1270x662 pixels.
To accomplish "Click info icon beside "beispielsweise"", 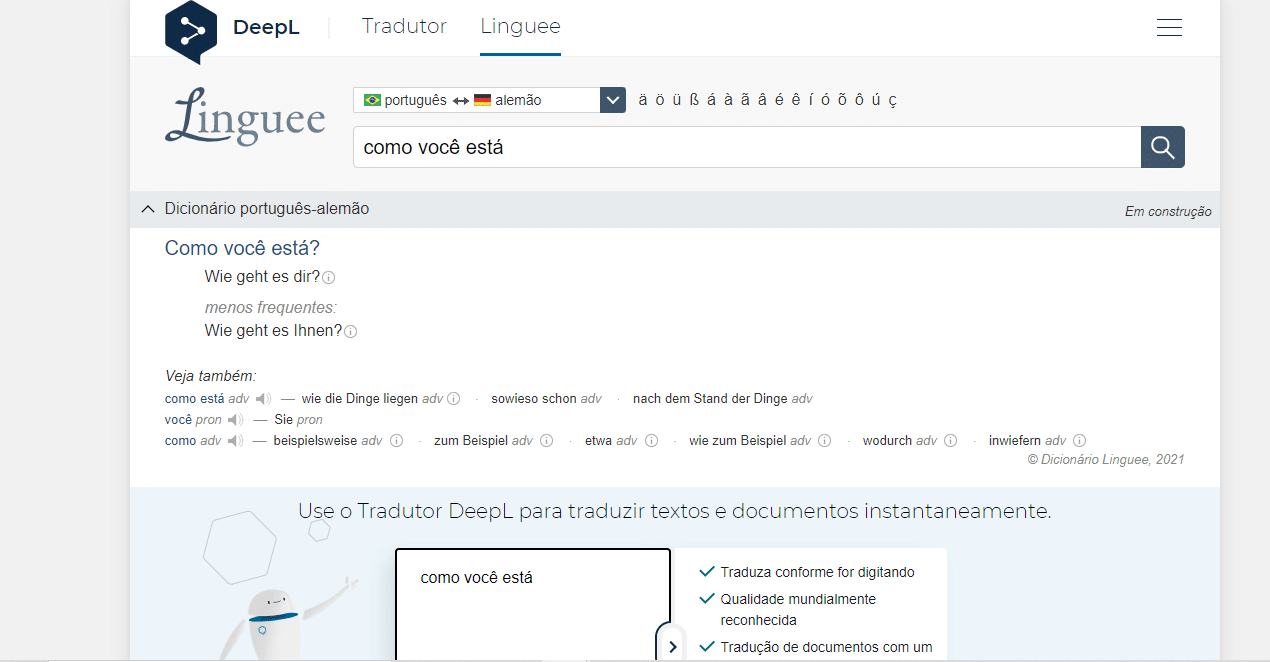I will click(x=396, y=440).
